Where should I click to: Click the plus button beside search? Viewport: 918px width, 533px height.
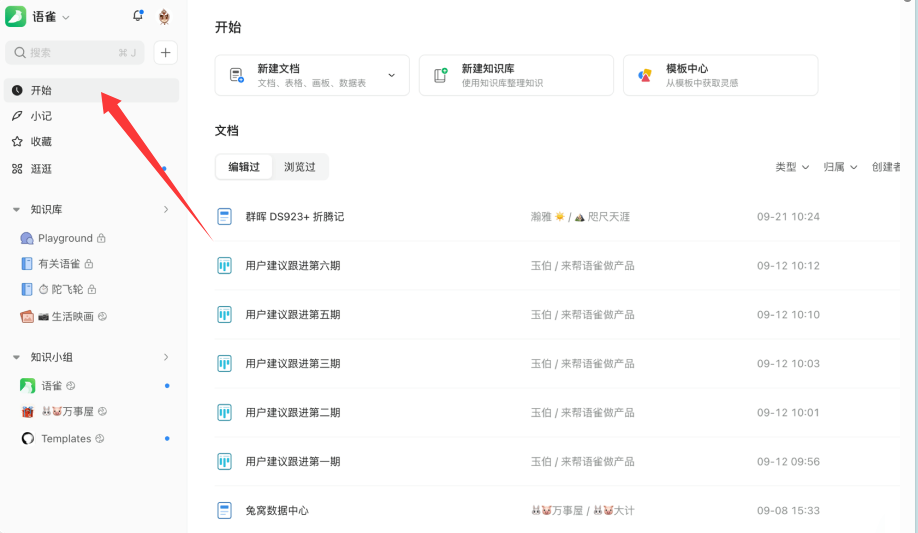point(166,53)
